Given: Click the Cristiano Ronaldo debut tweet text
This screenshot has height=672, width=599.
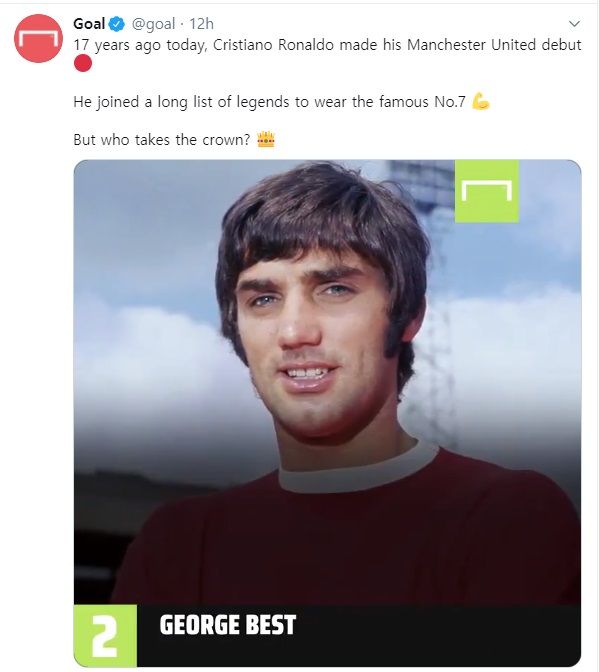Looking at the screenshot, I should [x=327, y=45].
